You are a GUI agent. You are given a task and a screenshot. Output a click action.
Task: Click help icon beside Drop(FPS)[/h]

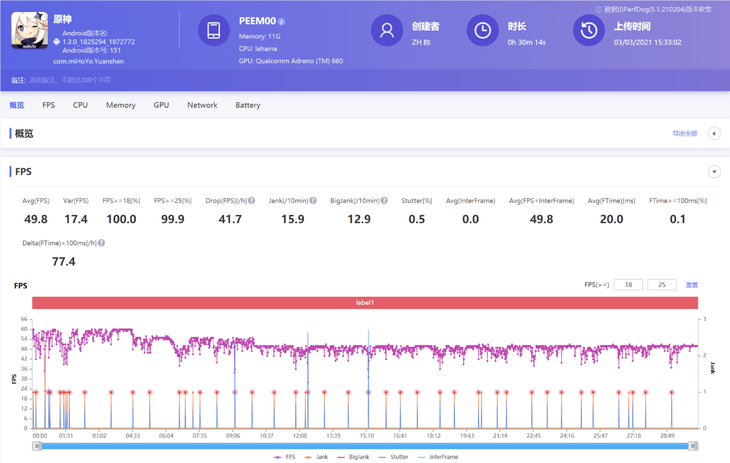tap(252, 201)
